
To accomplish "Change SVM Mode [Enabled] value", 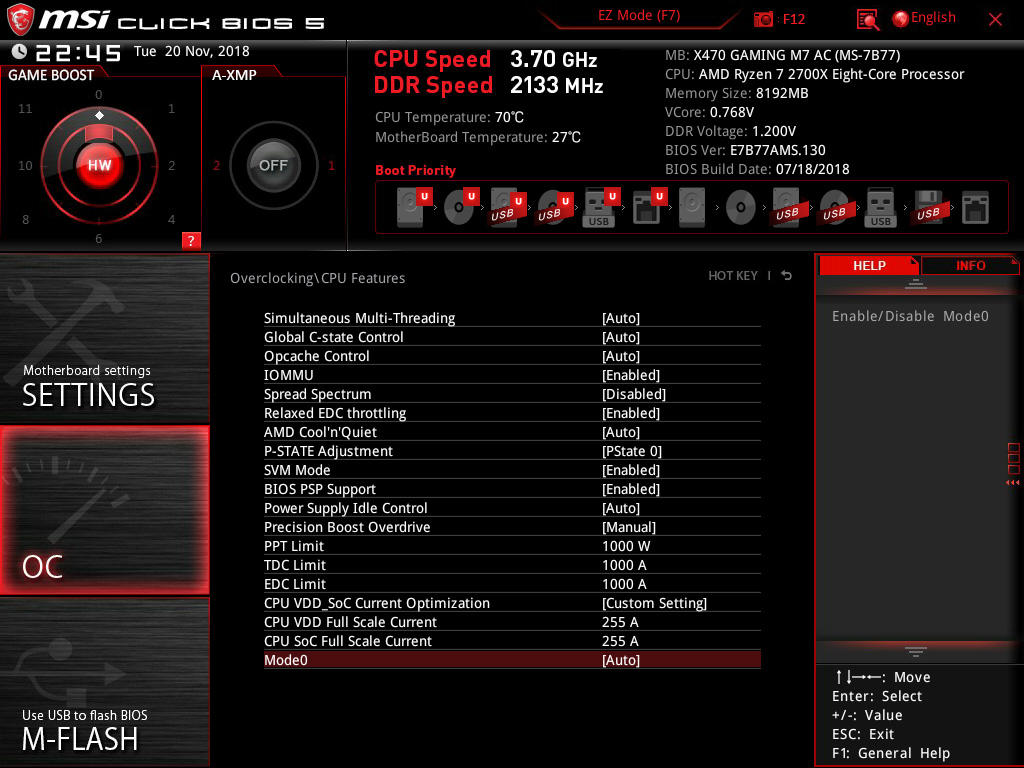I will coord(631,470).
